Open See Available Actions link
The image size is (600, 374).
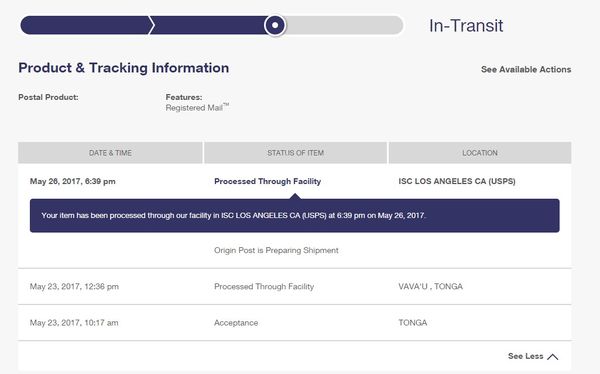(526, 69)
